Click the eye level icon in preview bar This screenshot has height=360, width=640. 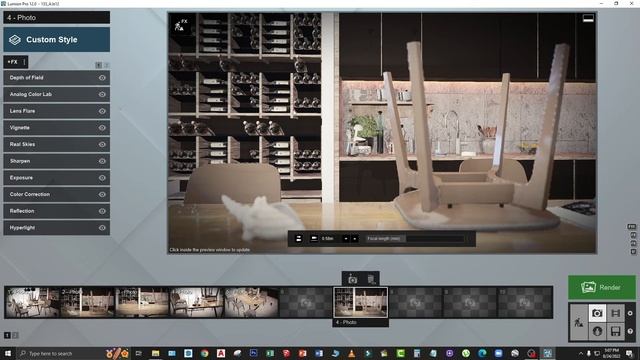click(x=299, y=238)
